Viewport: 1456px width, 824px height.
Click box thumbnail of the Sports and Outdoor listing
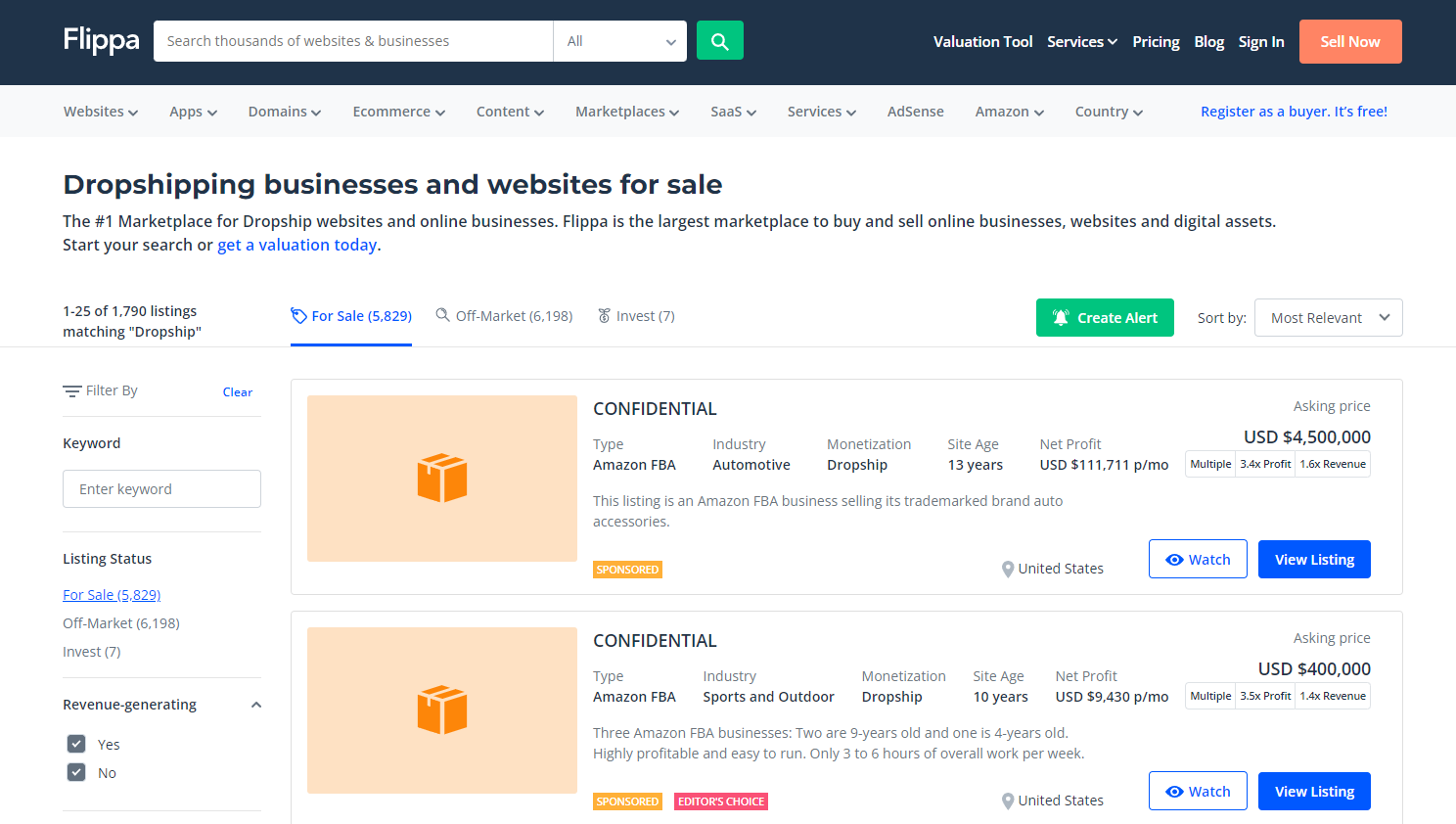(442, 710)
